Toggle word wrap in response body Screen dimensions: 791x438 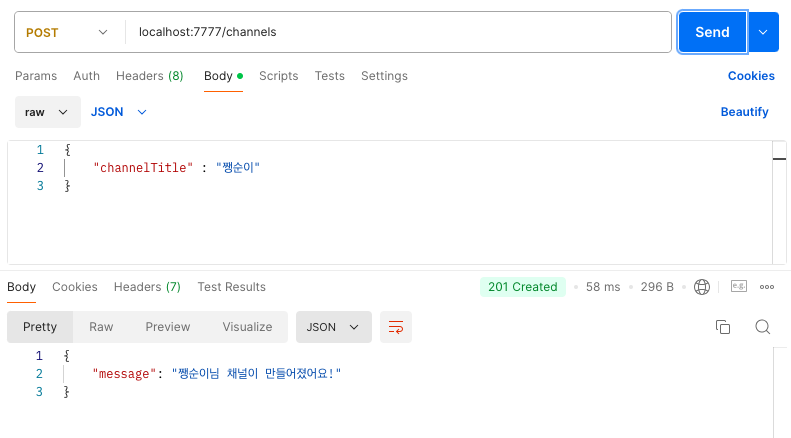[396, 327]
